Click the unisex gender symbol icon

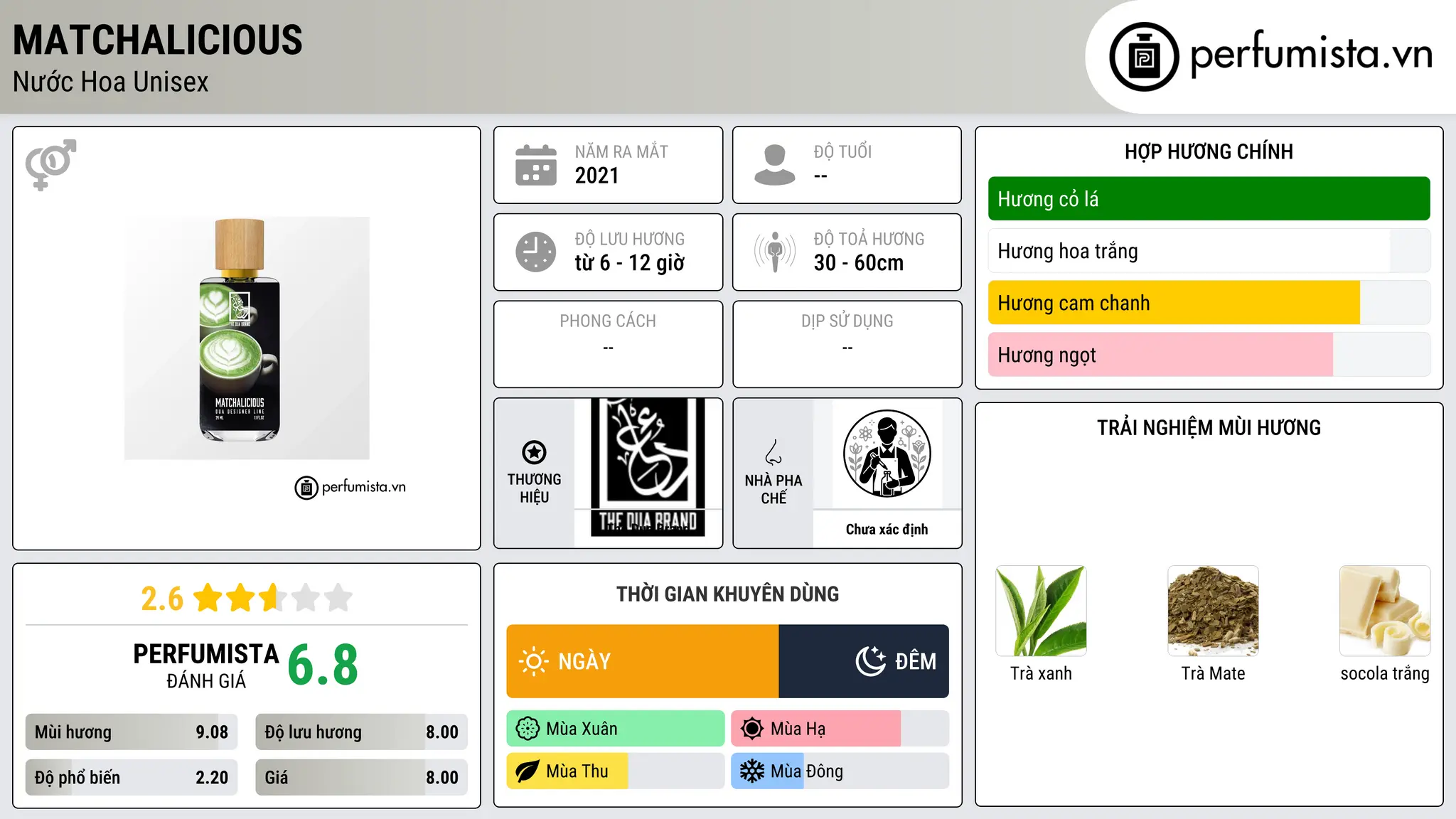tap(50, 164)
